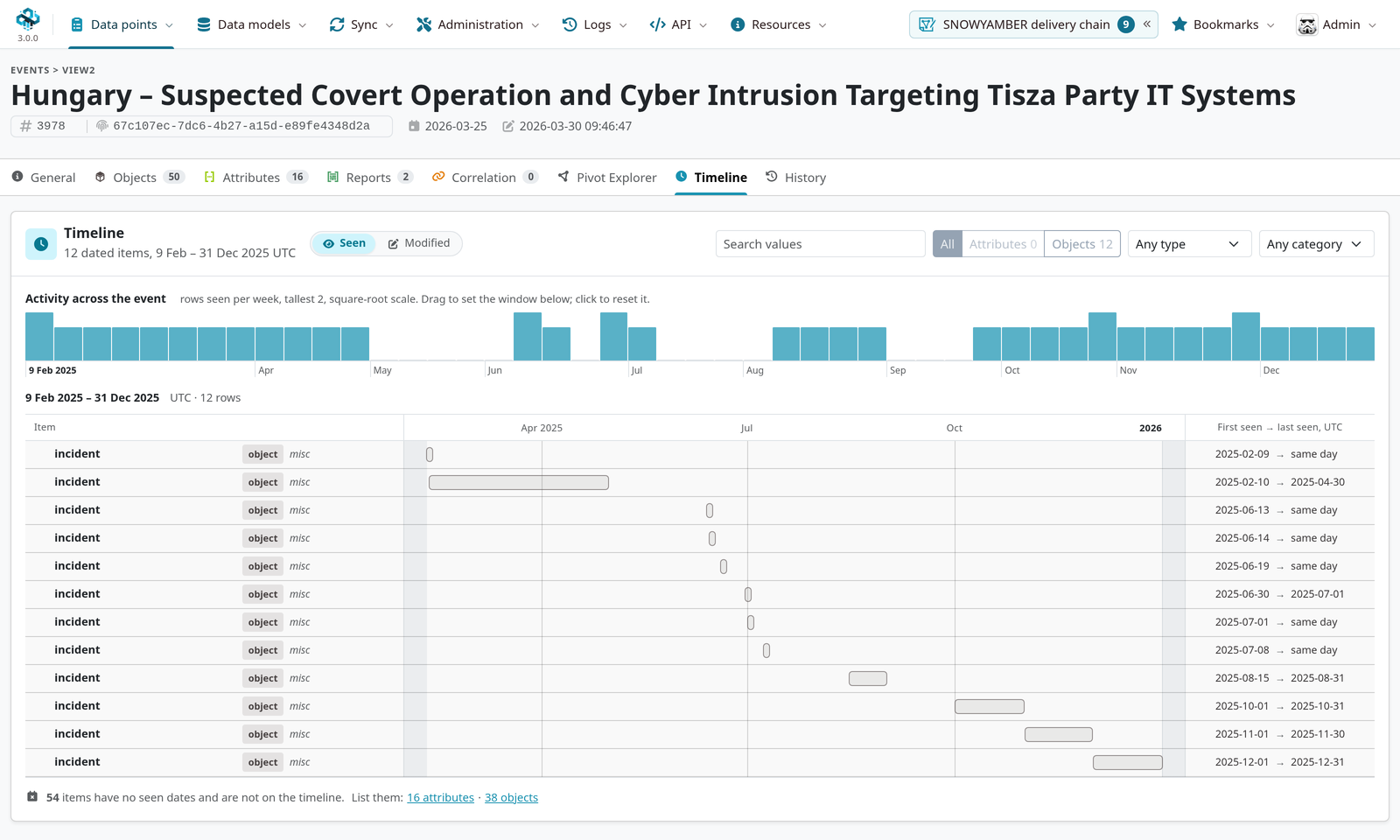
Task: Click the Admin avatar icon
Action: pos(1306,25)
